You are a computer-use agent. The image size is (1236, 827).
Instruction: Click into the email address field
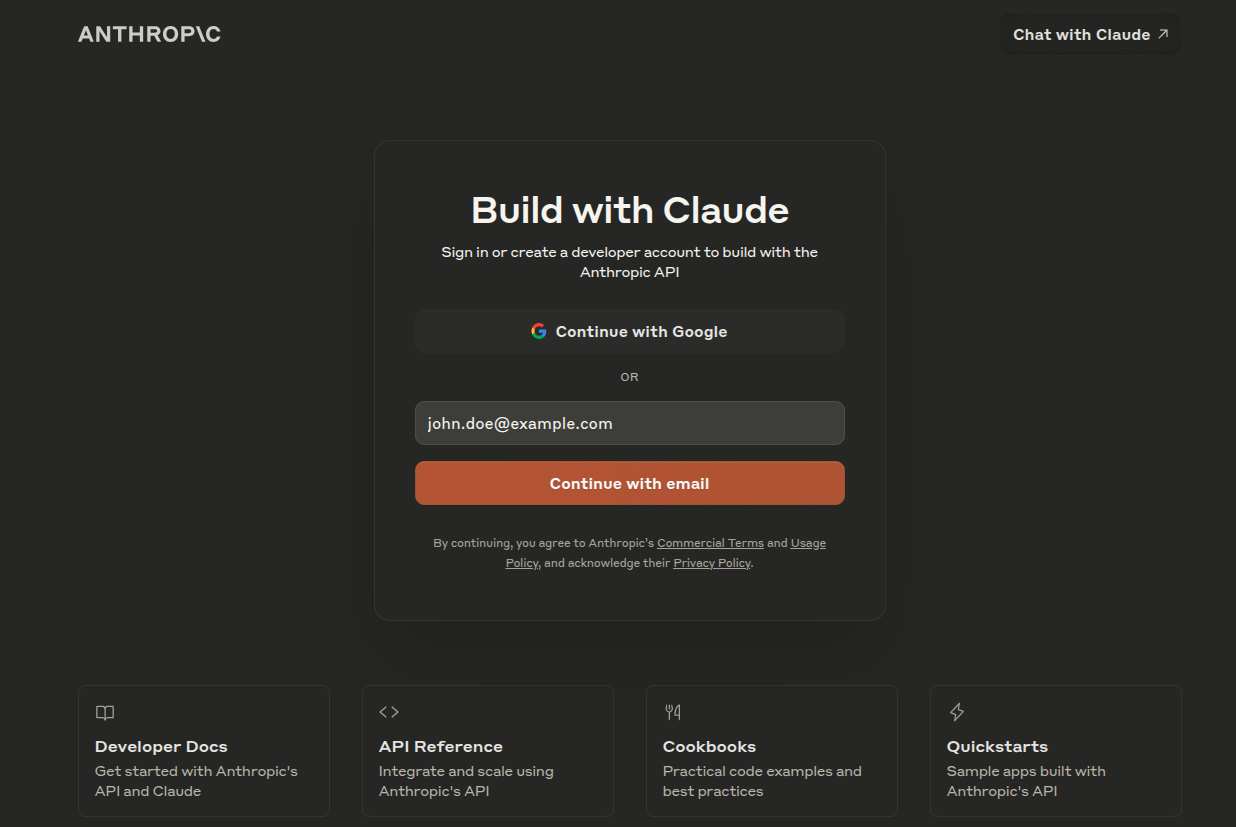629,422
